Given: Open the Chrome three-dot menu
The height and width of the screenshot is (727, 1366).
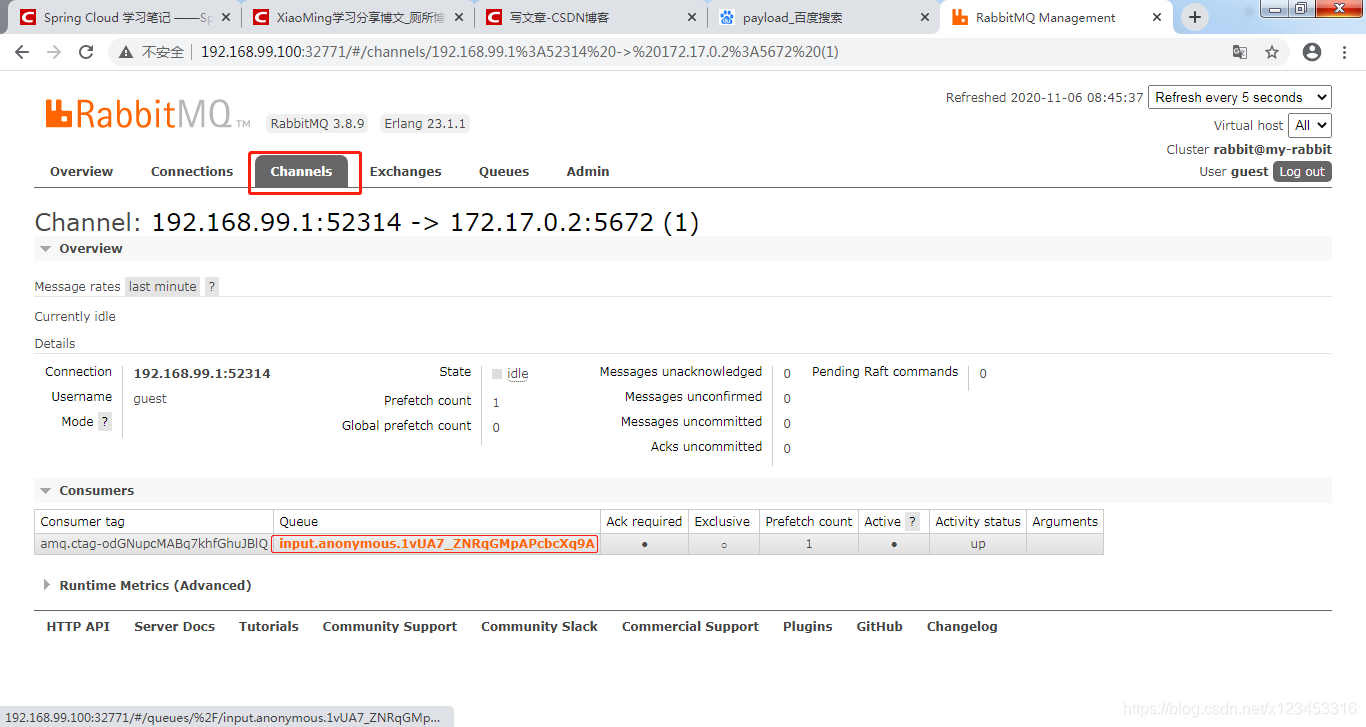Looking at the screenshot, I should 1346,52.
